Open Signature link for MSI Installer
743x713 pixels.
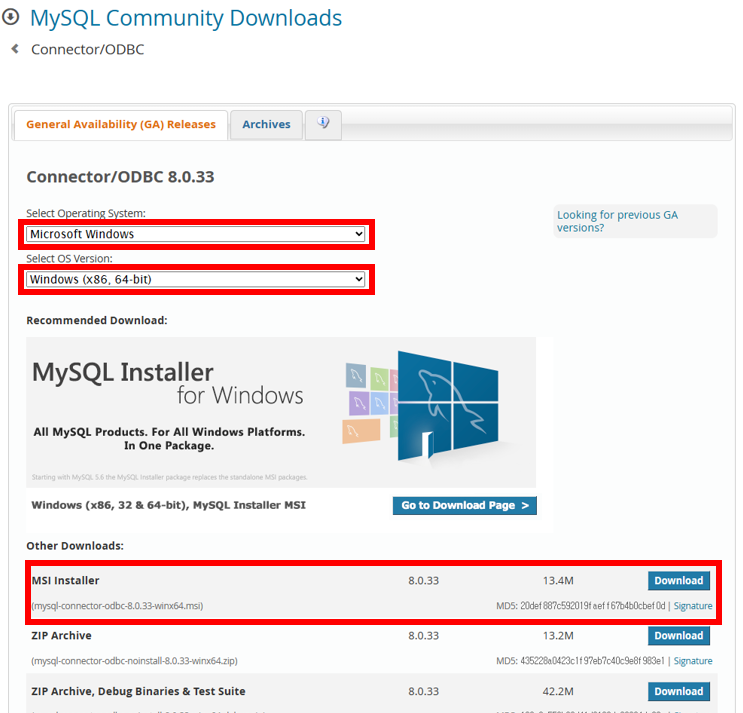[x=693, y=606]
